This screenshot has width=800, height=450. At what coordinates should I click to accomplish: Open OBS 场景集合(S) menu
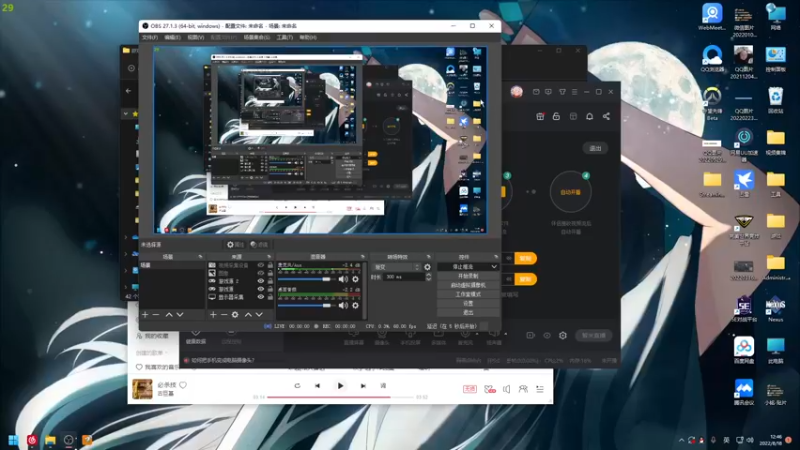pos(257,37)
